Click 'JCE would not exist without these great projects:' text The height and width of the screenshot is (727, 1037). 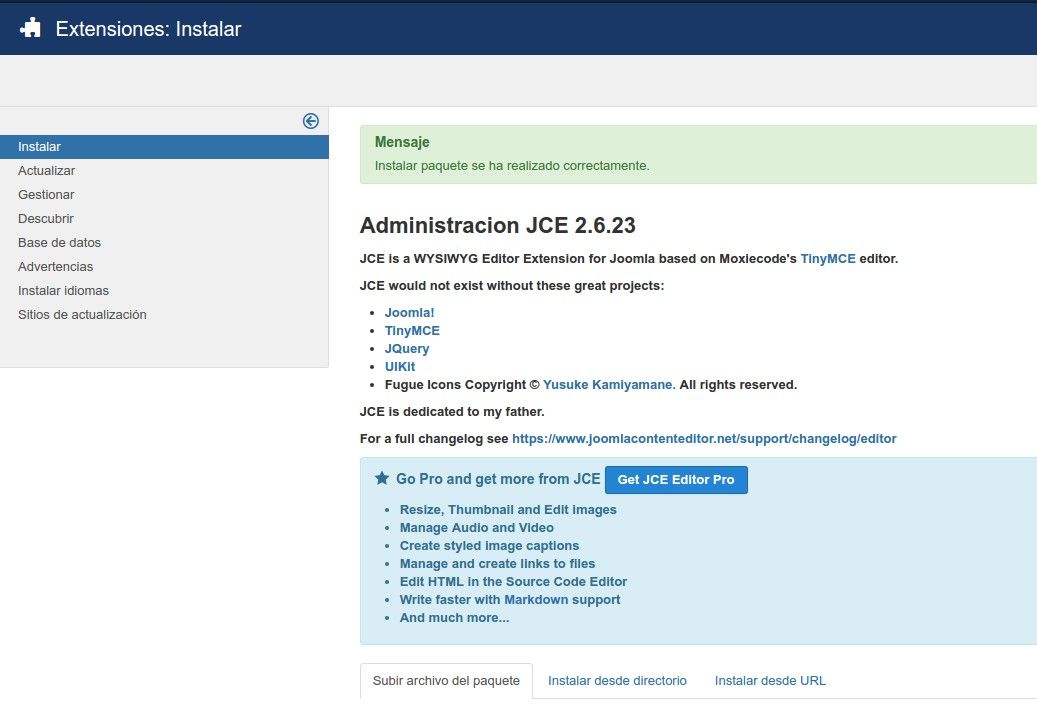(x=512, y=286)
